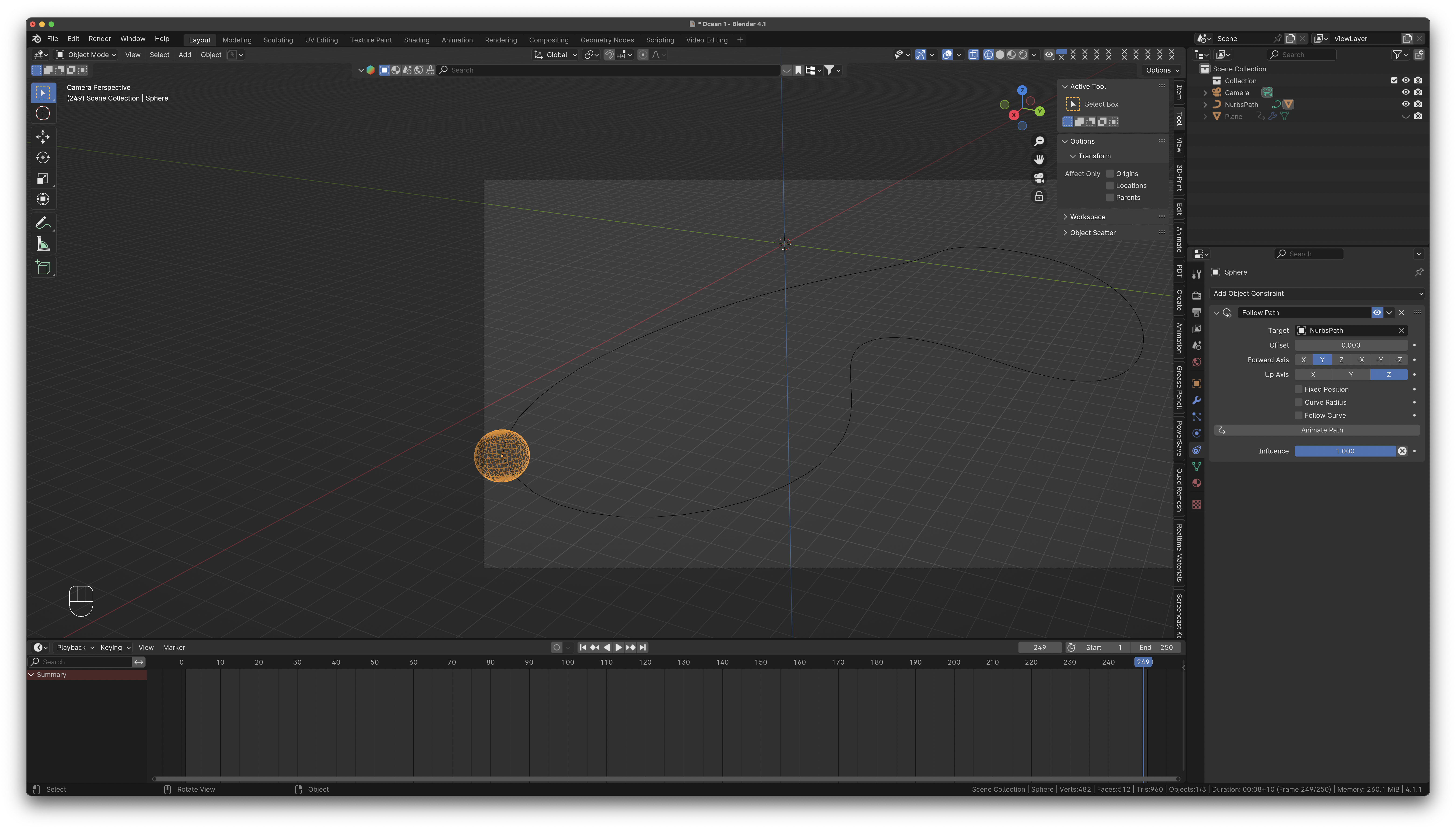Viewport: 1456px width, 830px height.
Task: Open the Particles properties tab
Action: coord(1197,417)
